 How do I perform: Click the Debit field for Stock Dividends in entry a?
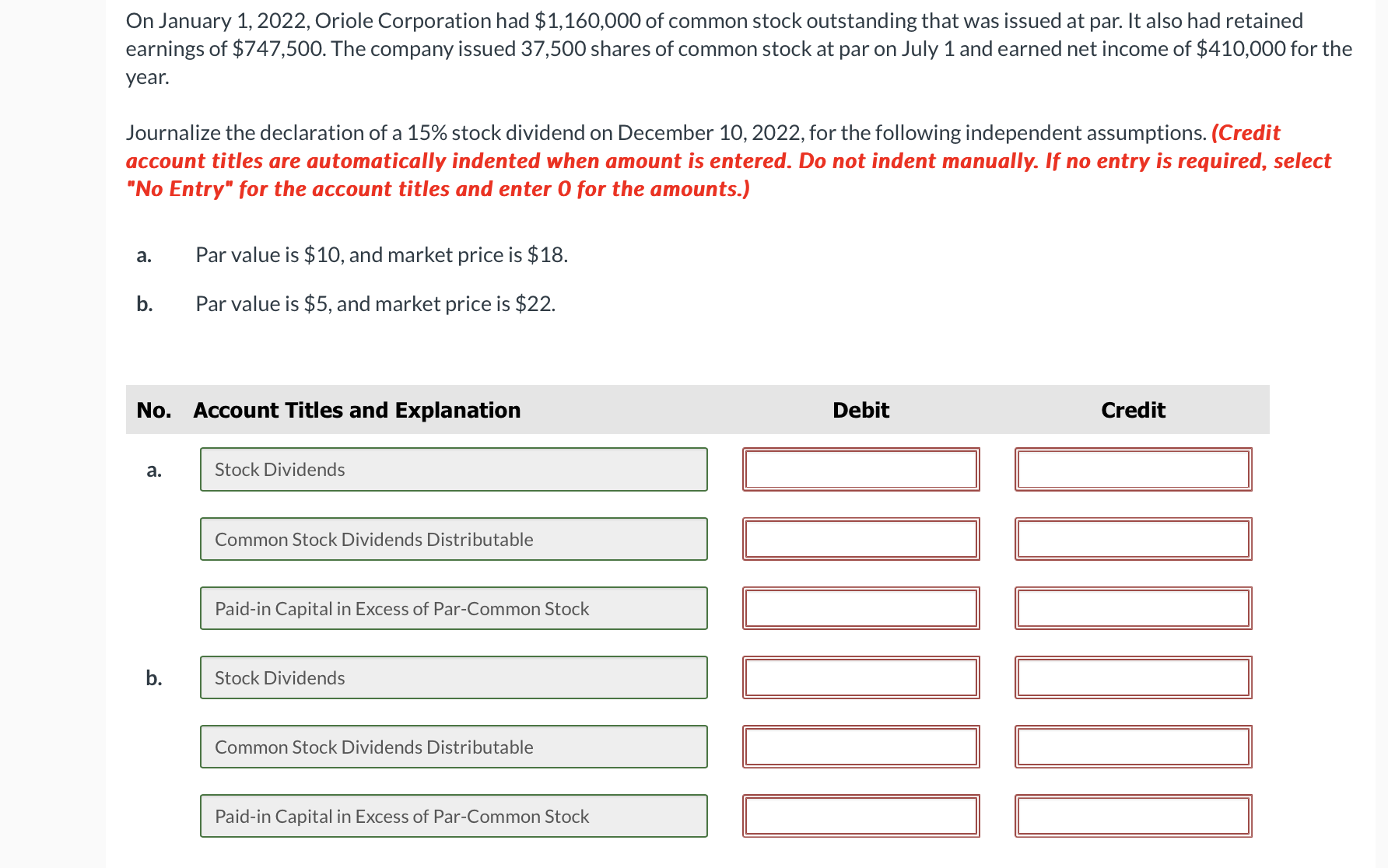click(x=861, y=469)
